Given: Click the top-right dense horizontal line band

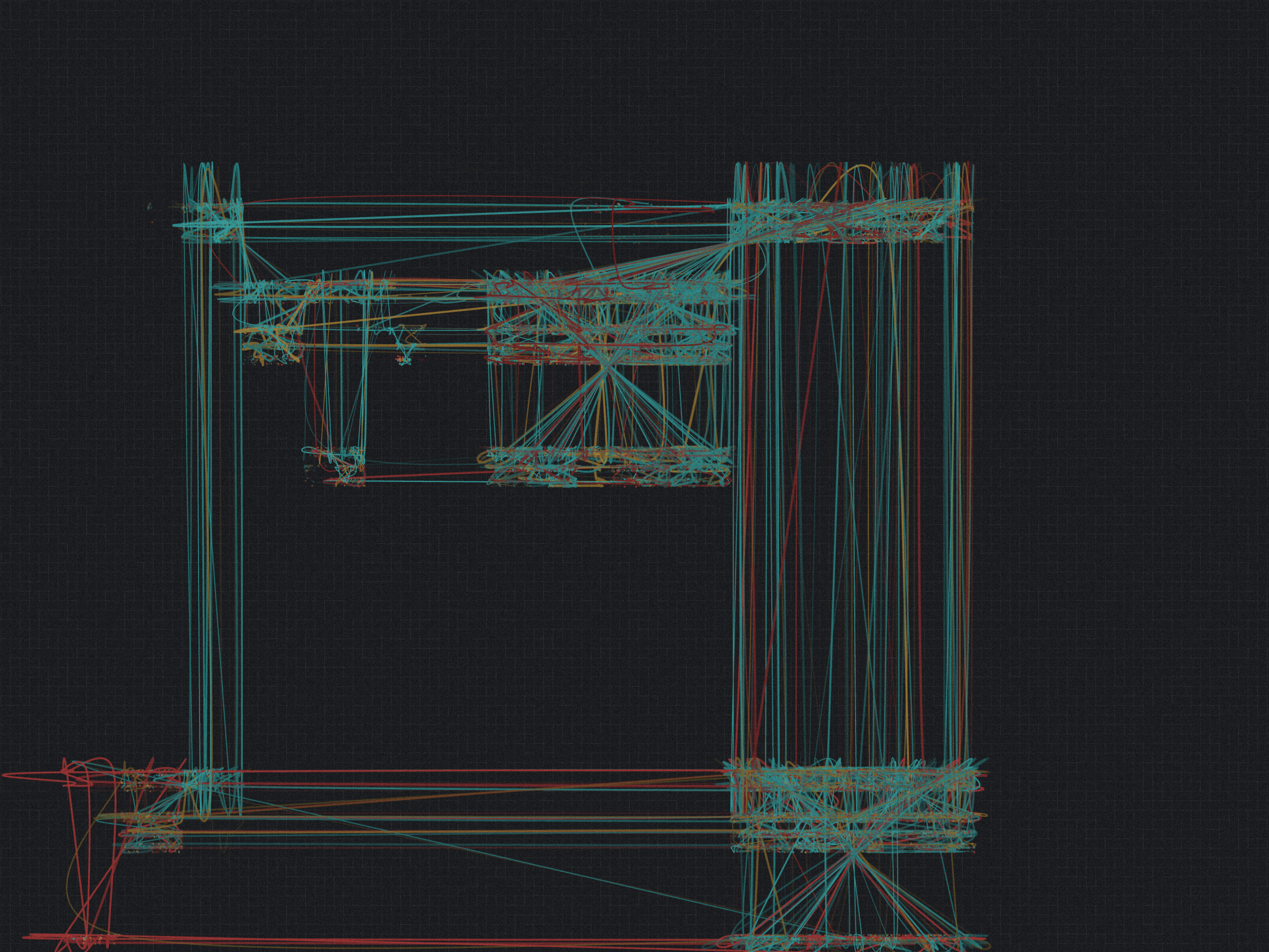Looking at the screenshot, I should tap(849, 221).
